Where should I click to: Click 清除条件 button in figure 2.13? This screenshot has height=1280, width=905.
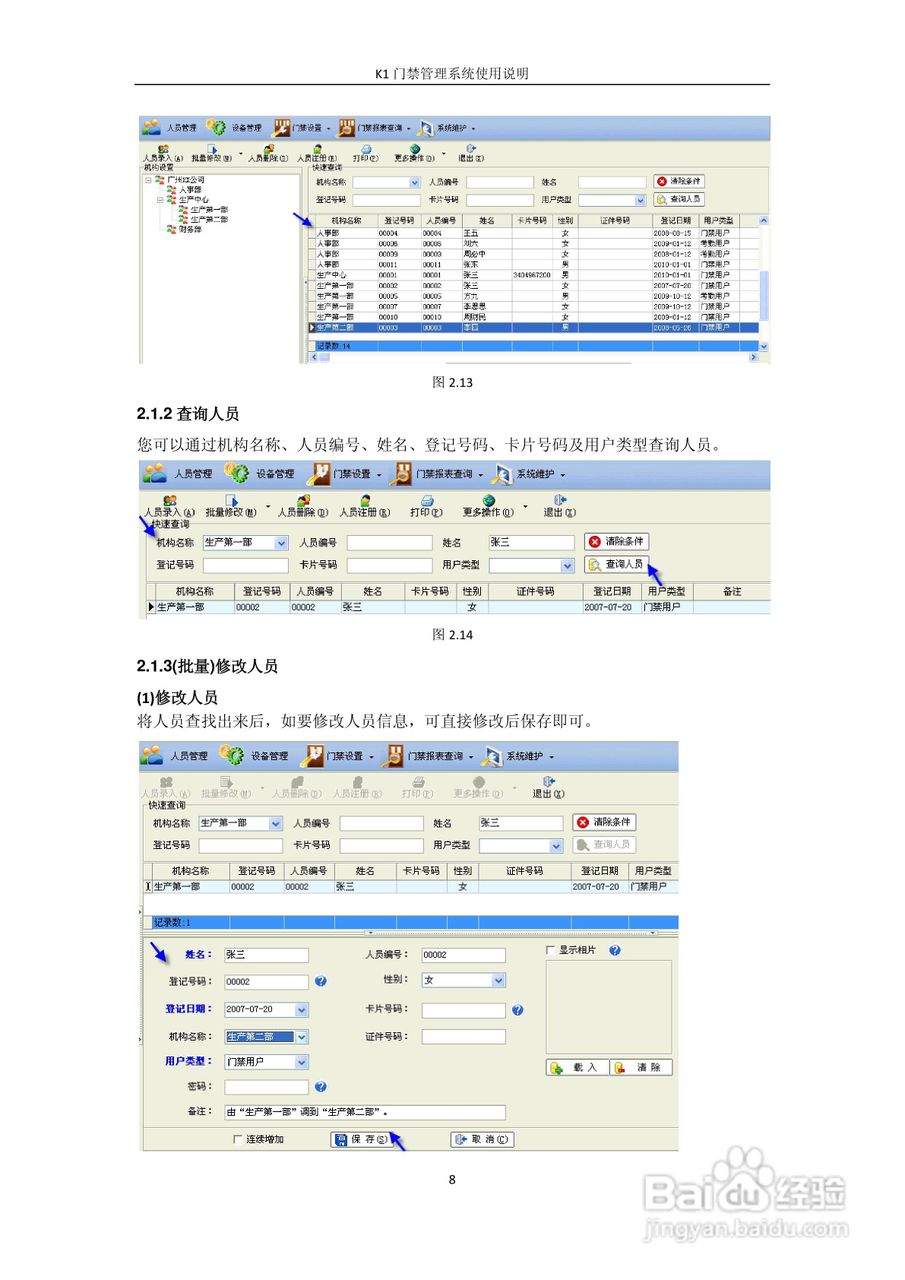679,182
